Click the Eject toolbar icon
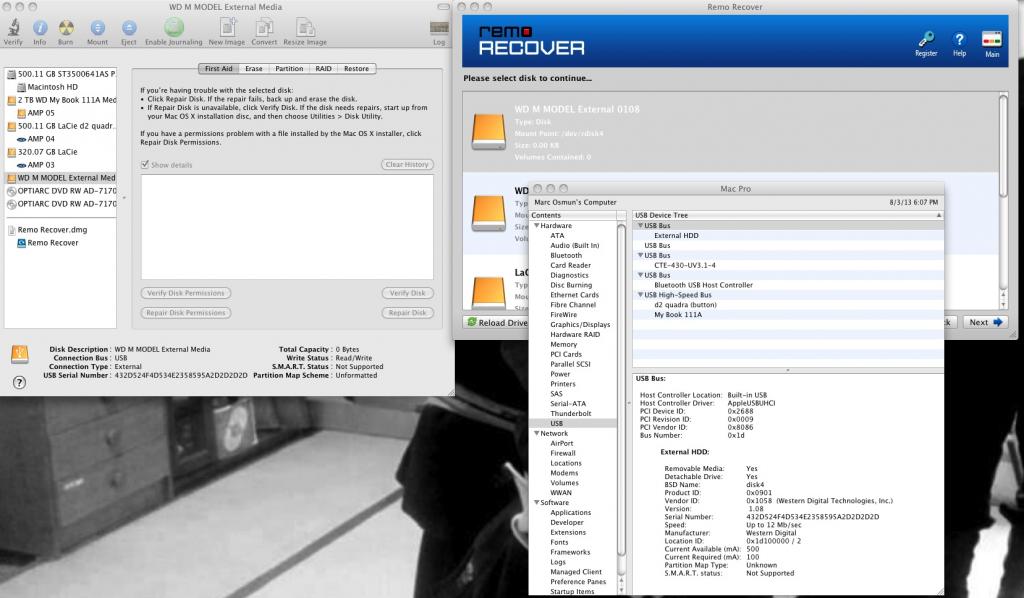 coord(129,28)
